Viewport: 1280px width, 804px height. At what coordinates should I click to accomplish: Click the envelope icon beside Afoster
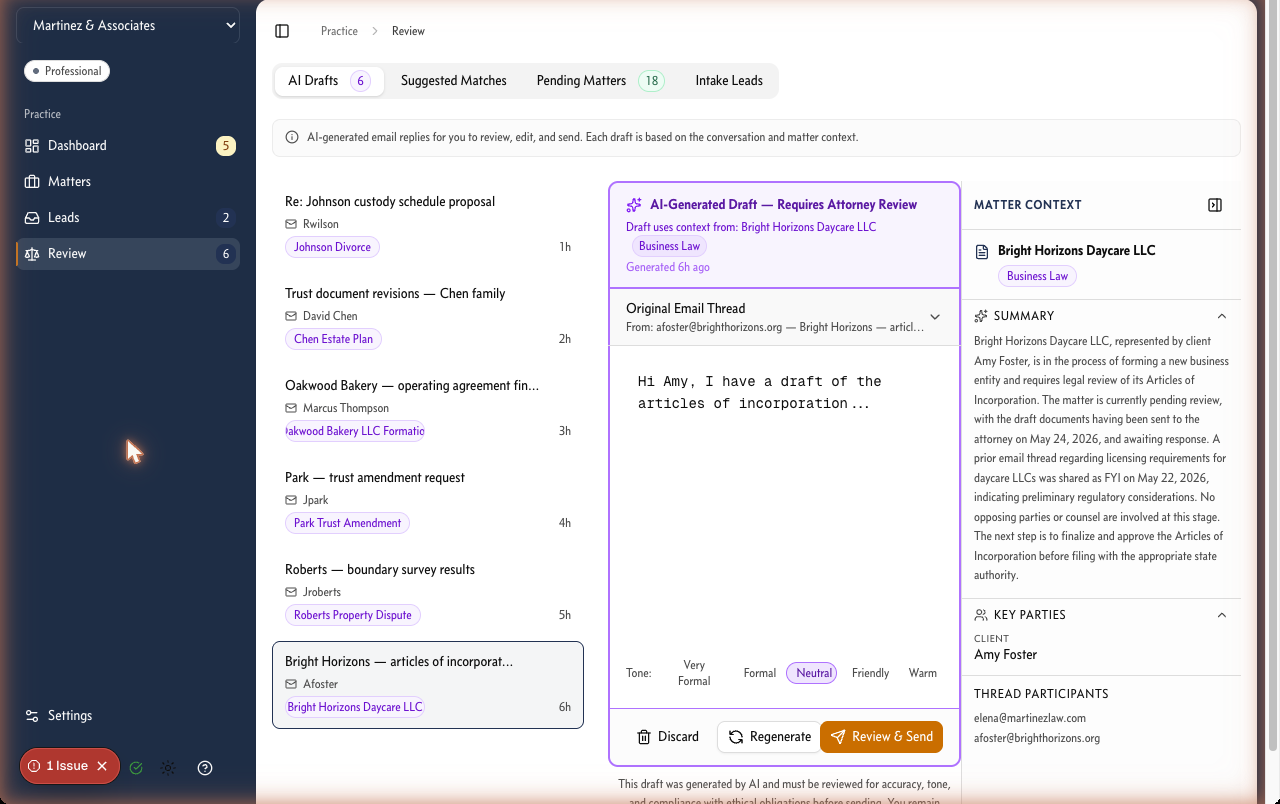(291, 684)
